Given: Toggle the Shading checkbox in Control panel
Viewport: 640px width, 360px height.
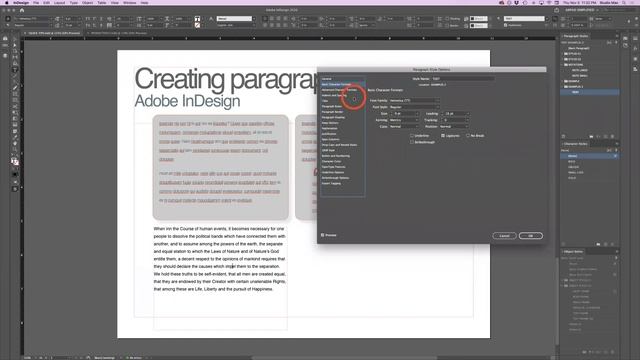Looking at the screenshot, I should tap(447, 19).
